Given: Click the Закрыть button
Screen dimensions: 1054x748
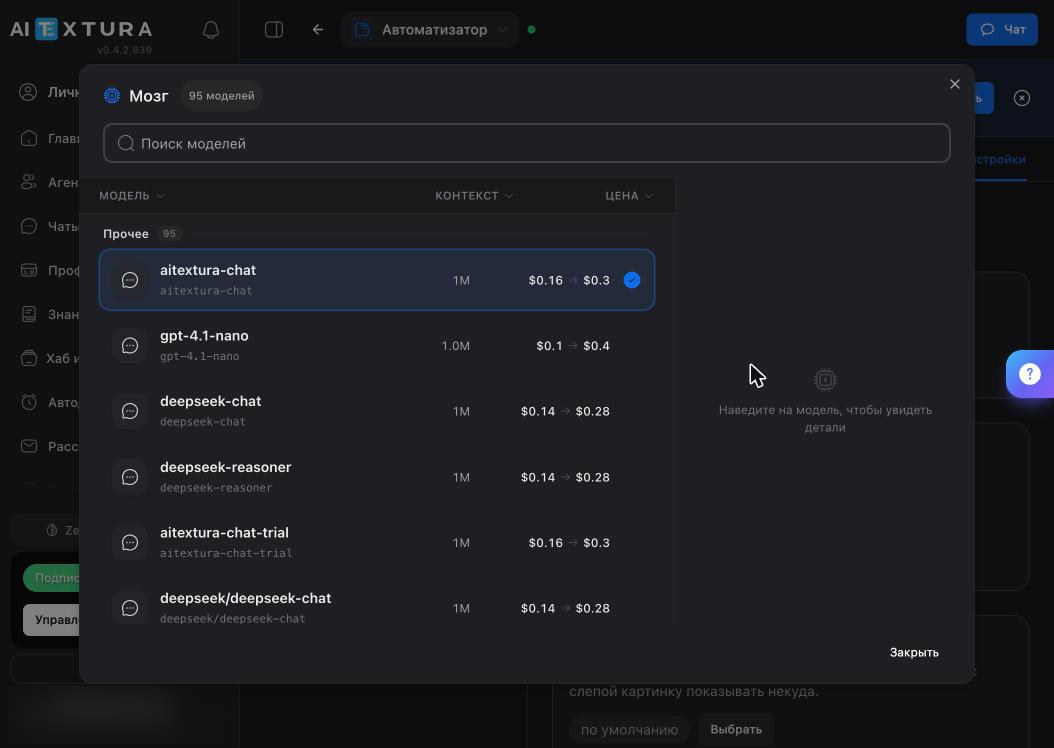Looking at the screenshot, I should coord(914,653).
